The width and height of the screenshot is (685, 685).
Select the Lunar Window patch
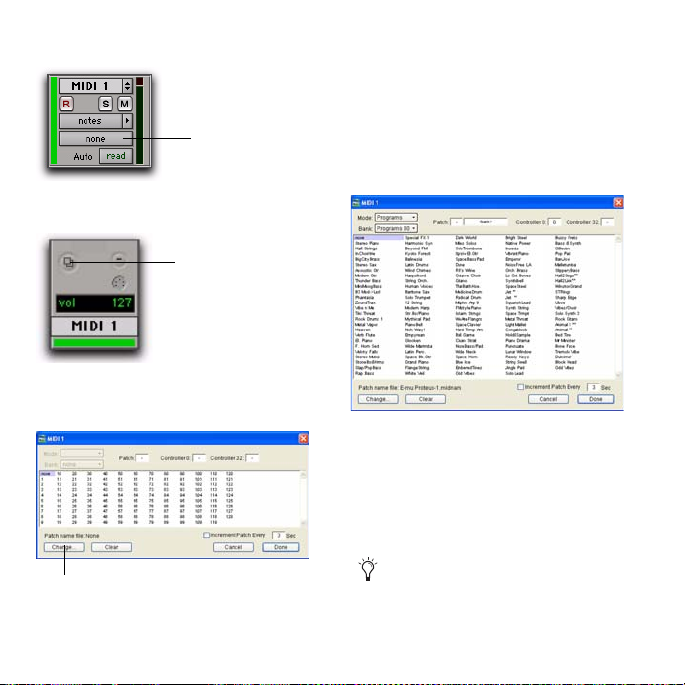pyautogui.click(x=518, y=352)
